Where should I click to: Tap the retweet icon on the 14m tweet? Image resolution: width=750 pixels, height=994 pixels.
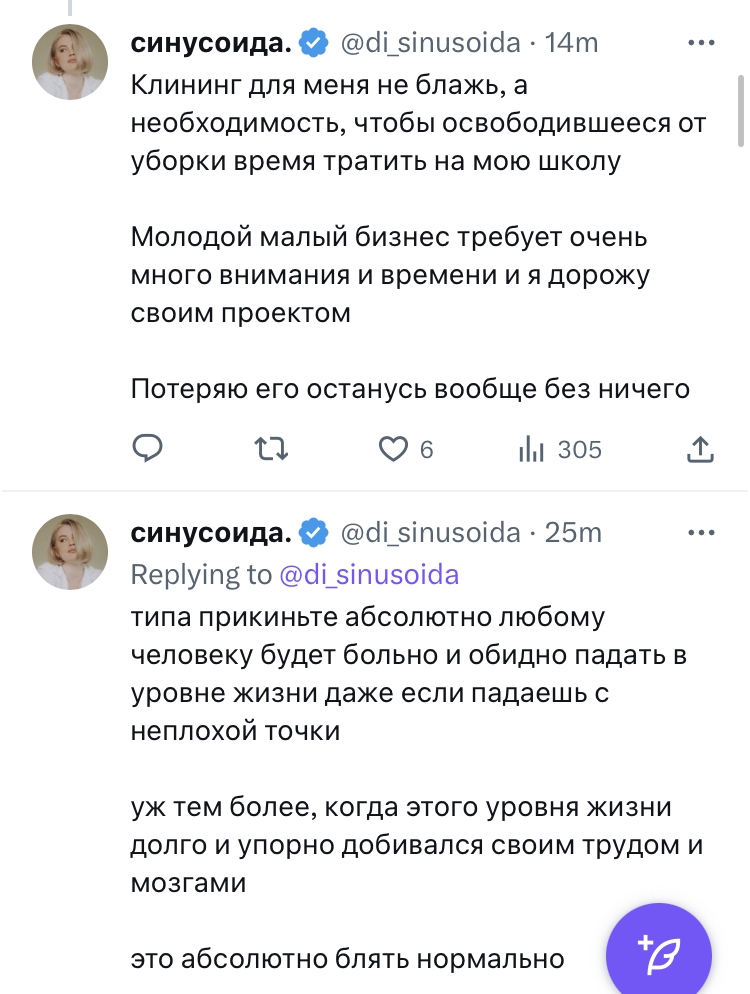(272, 449)
